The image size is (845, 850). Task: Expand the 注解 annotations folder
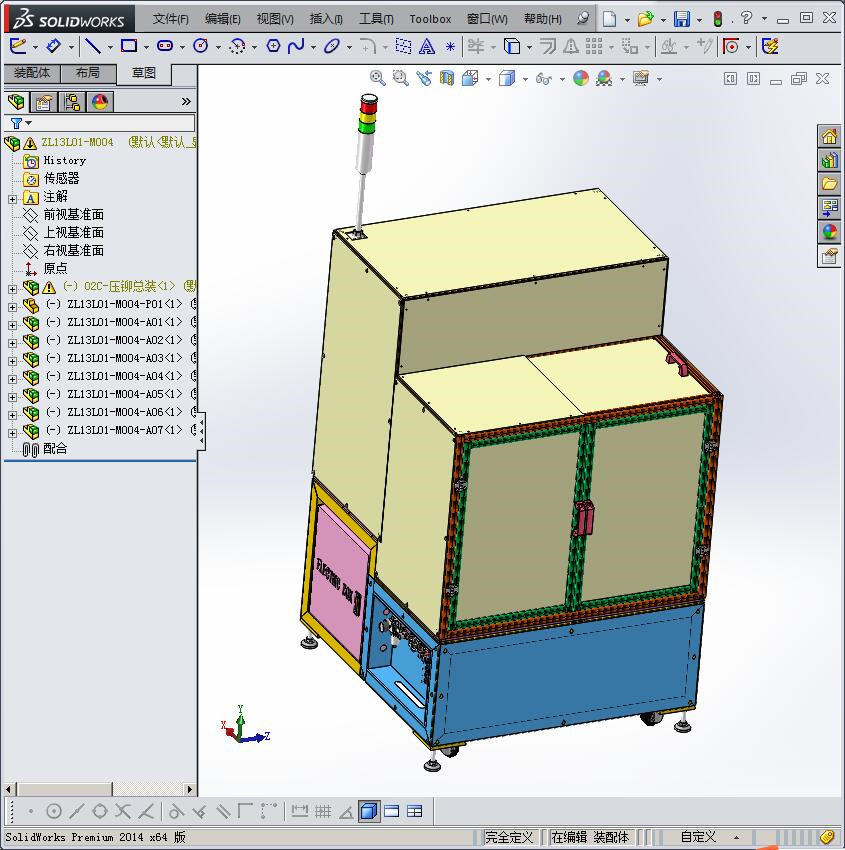[x=12, y=199]
